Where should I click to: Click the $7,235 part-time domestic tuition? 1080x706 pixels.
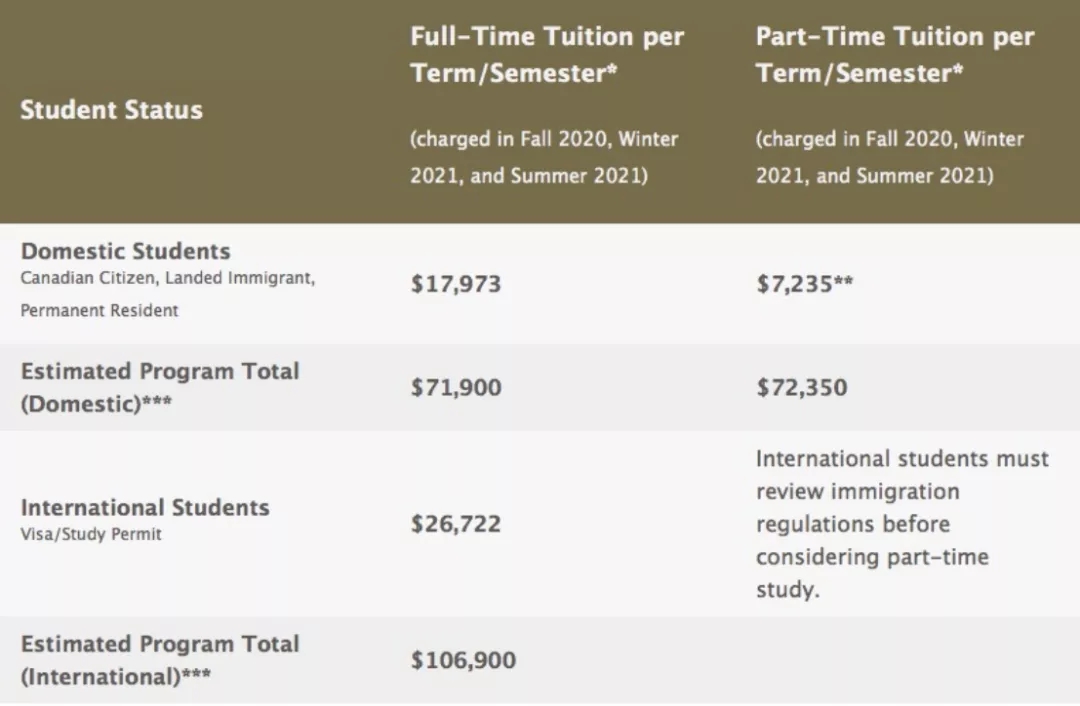tap(804, 284)
